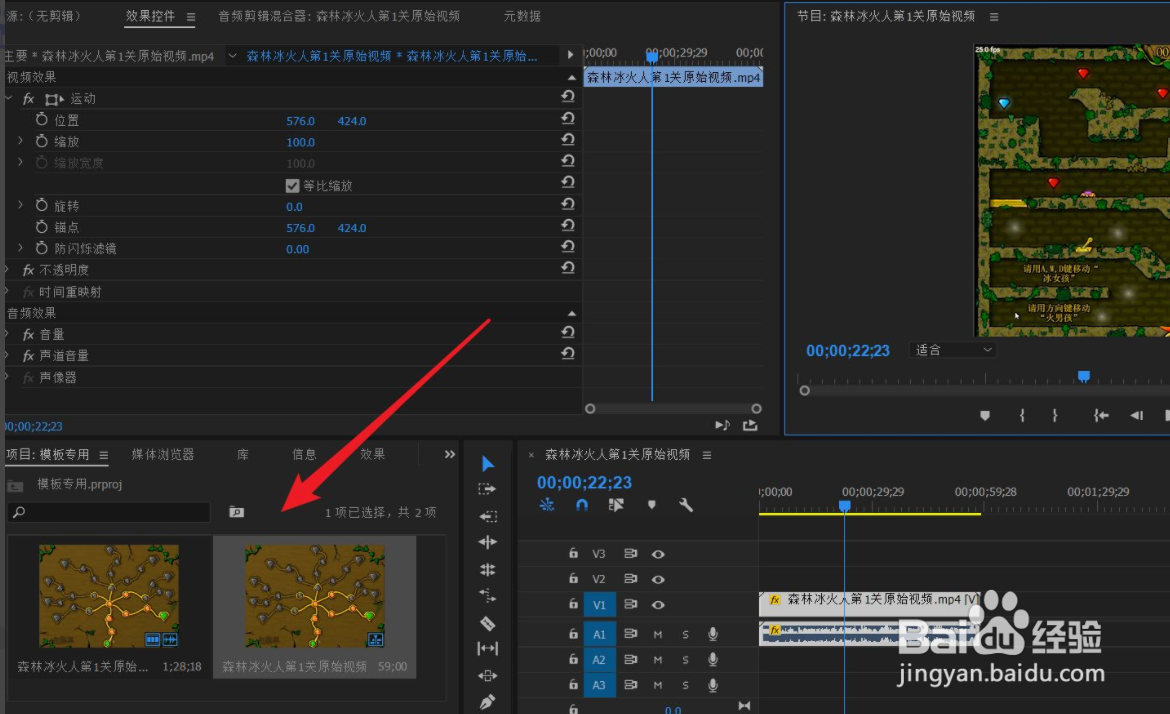Toggle sync lock on A1 track
Image resolution: width=1170 pixels, height=714 pixels.
pyautogui.click(x=631, y=633)
